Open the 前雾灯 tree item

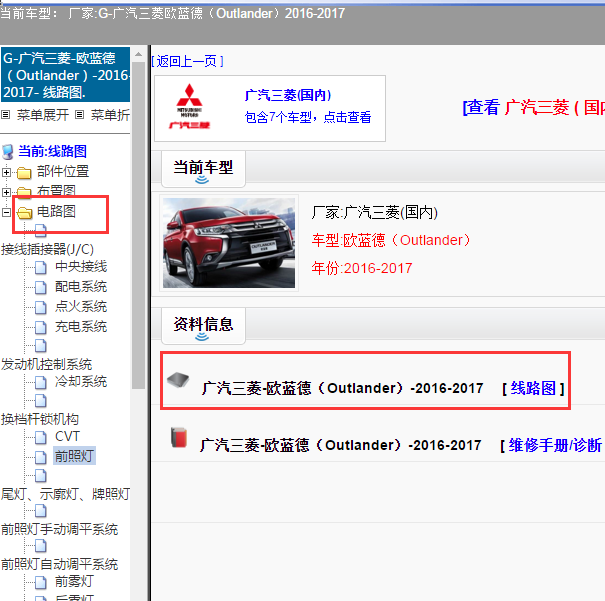[x=74, y=581]
